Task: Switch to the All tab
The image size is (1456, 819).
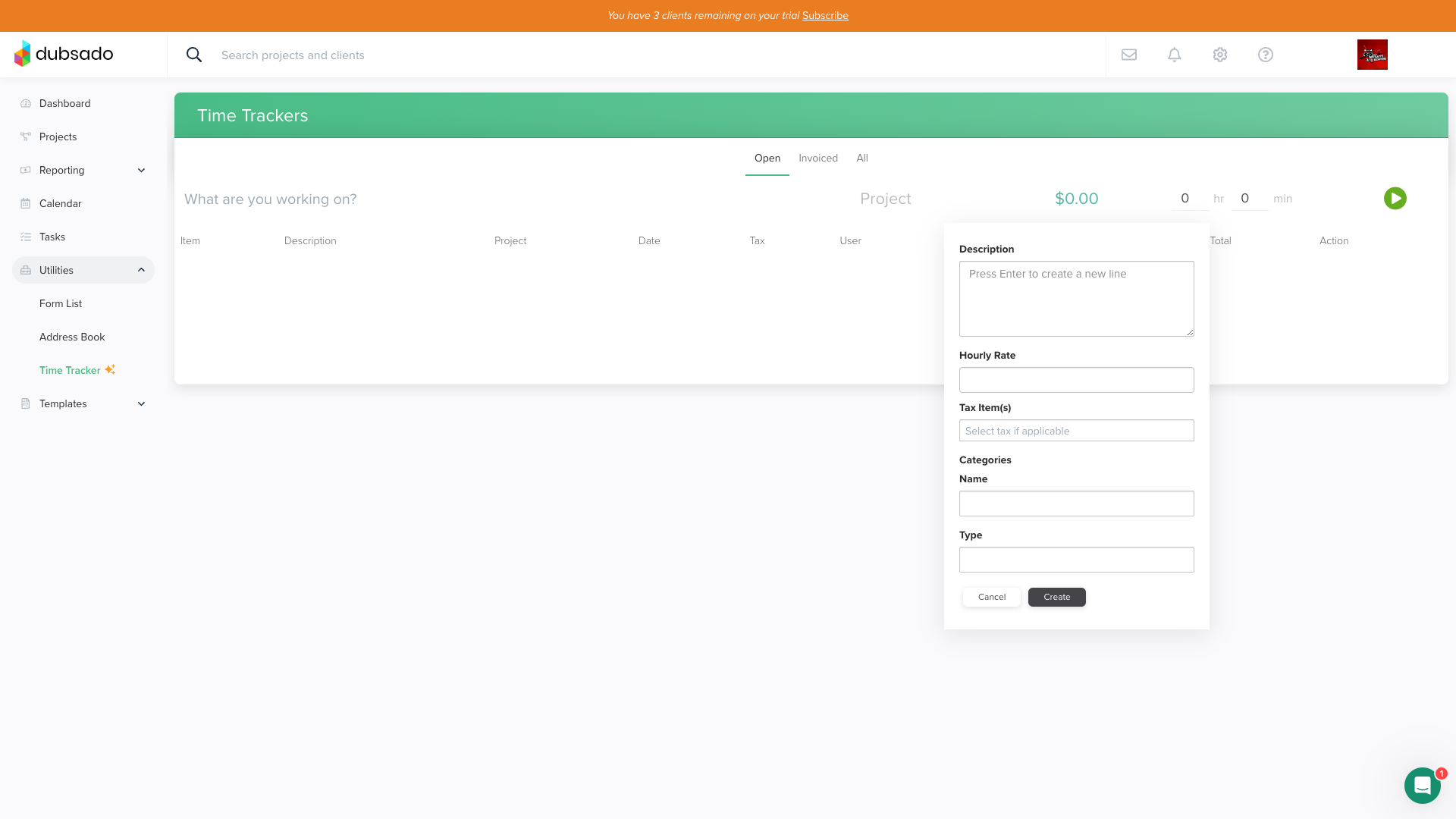Action: (862, 158)
